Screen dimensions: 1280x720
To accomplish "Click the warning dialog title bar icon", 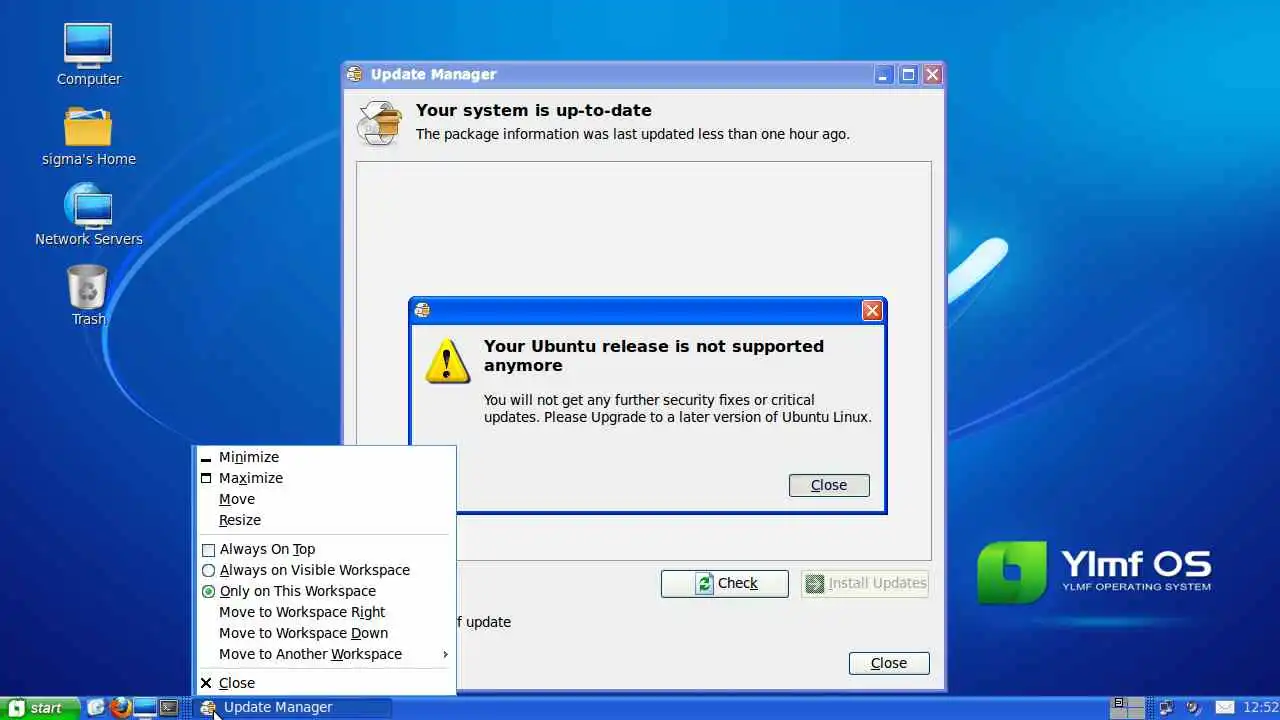I will (422, 311).
